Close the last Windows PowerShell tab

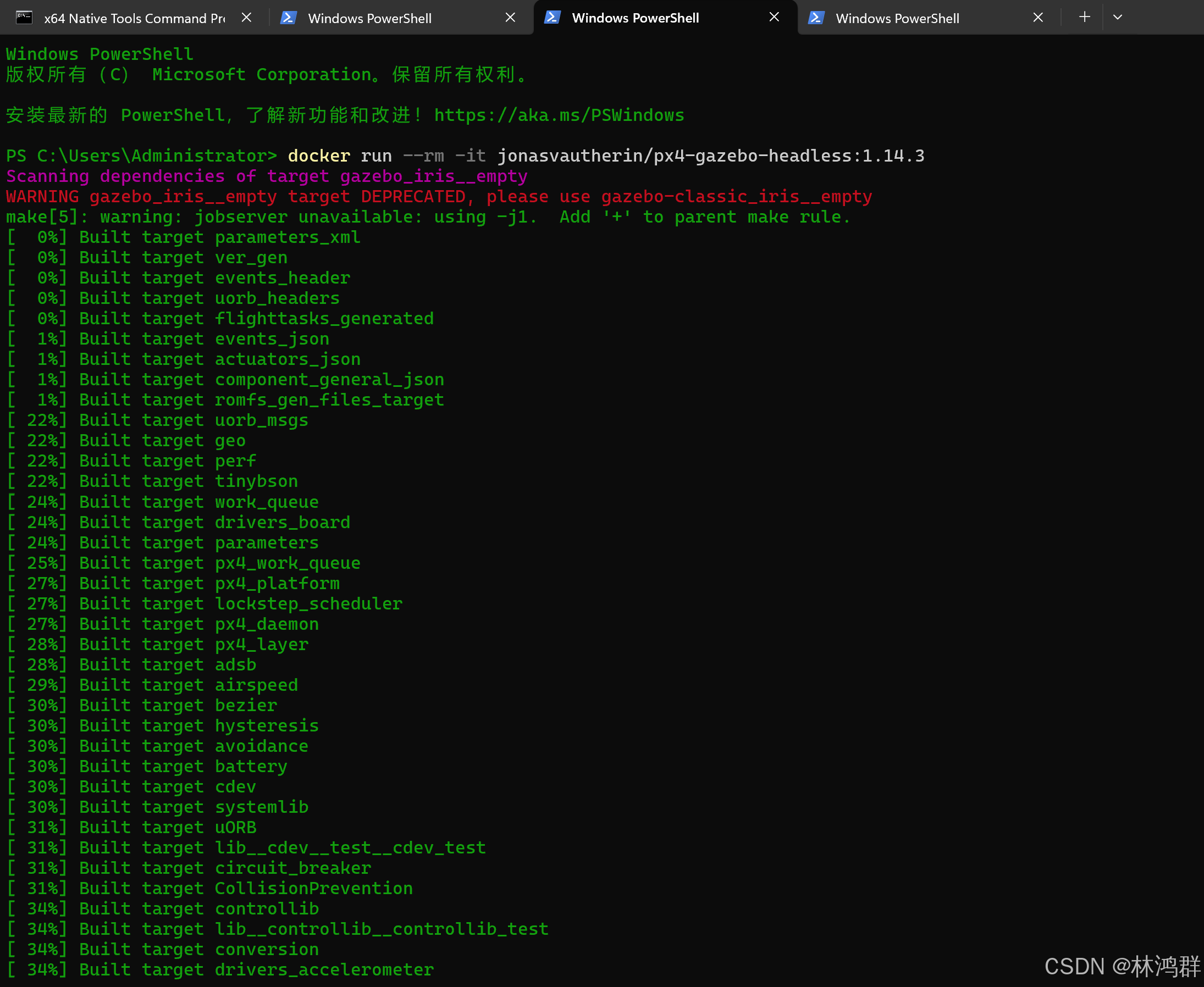(1038, 18)
